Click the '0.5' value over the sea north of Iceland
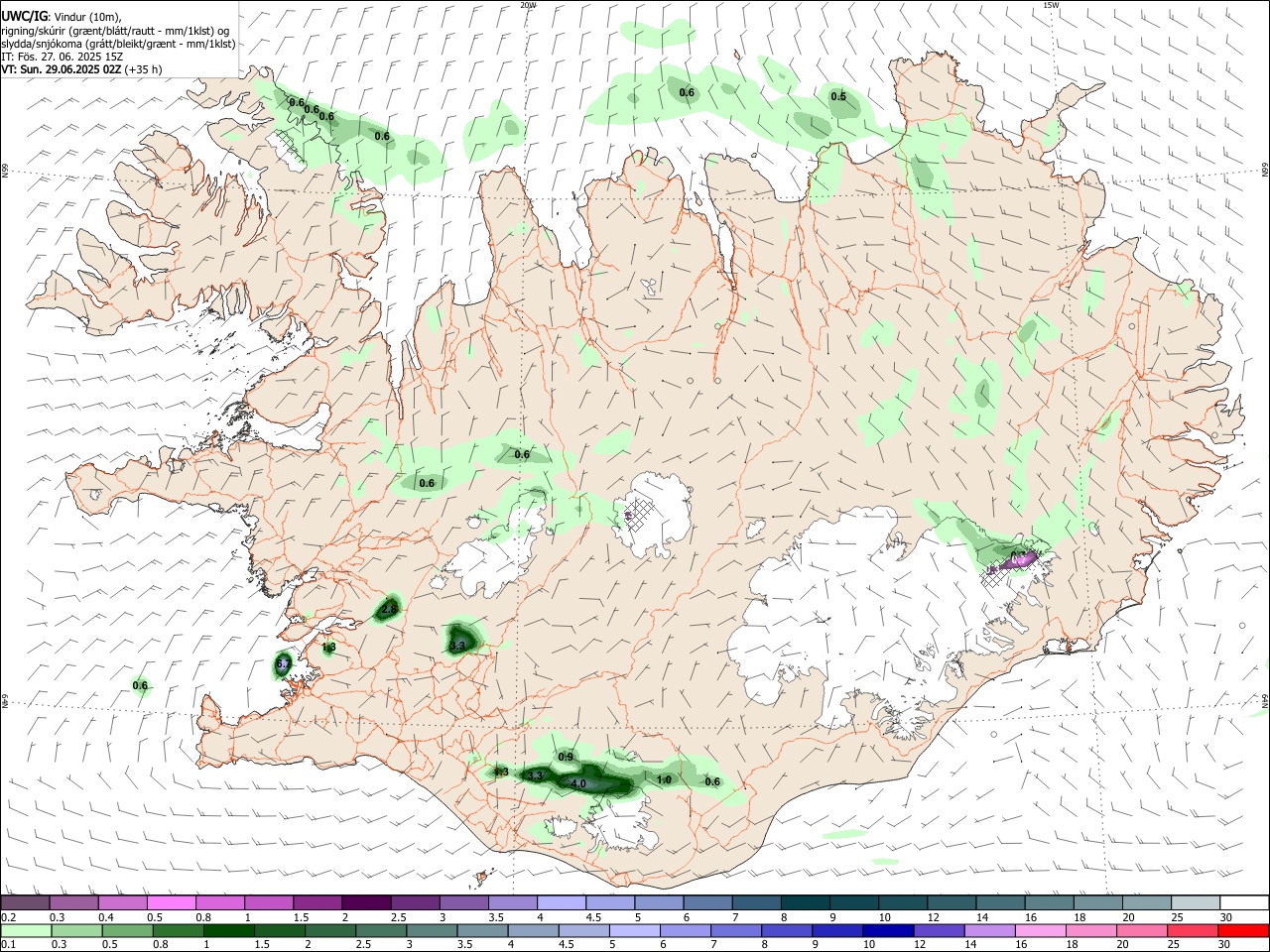 coord(838,96)
